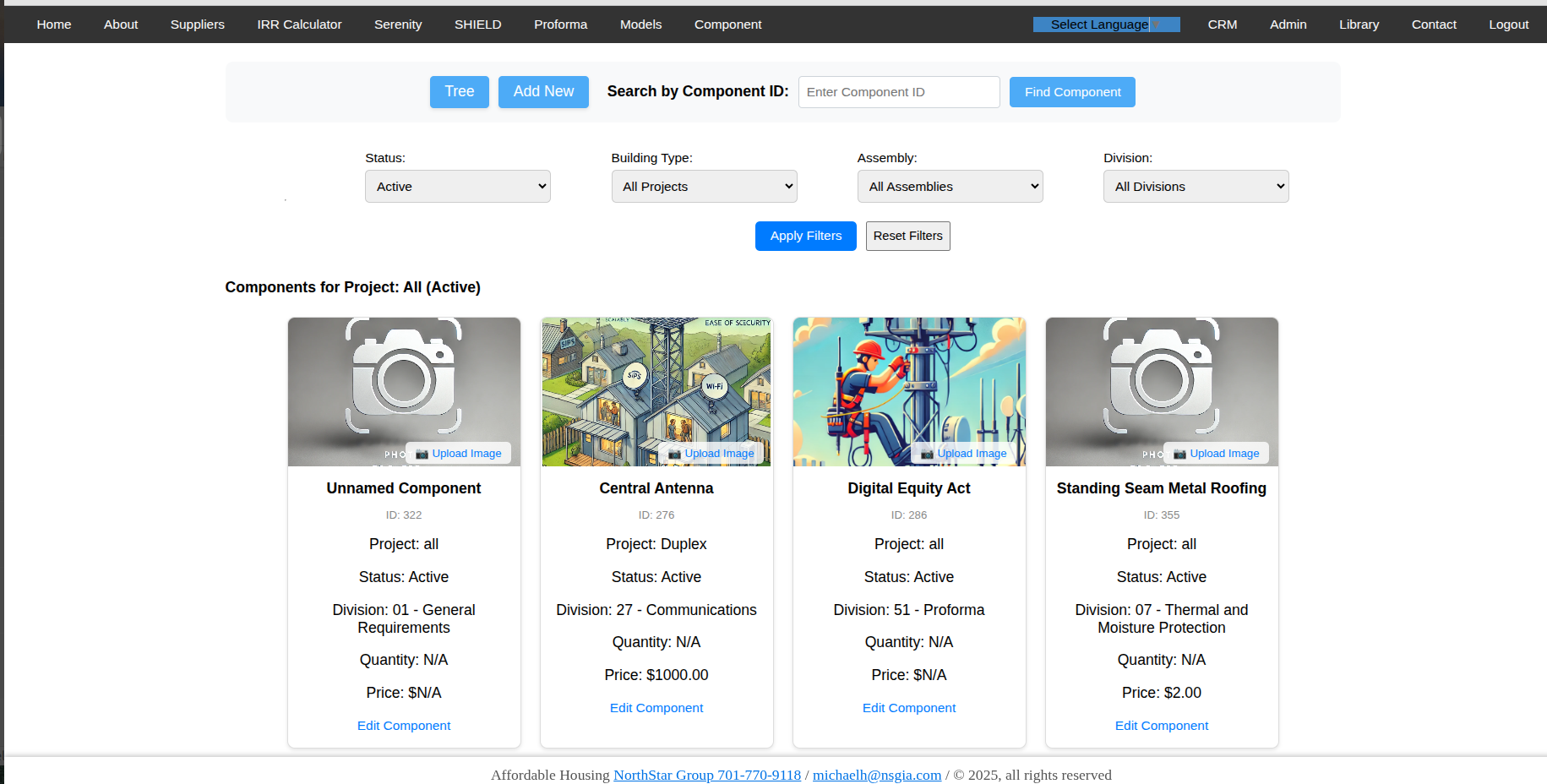The height and width of the screenshot is (784, 1547).
Task: Navigate to the SHIELD menu item
Action: [477, 24]
